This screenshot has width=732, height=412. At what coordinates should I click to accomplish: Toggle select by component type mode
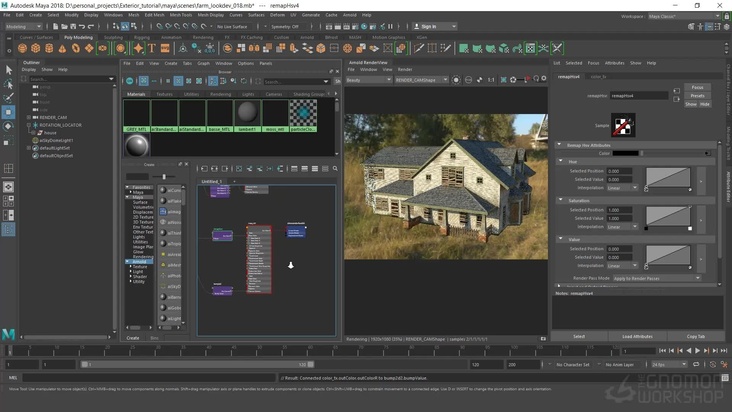tap(134, 27)
